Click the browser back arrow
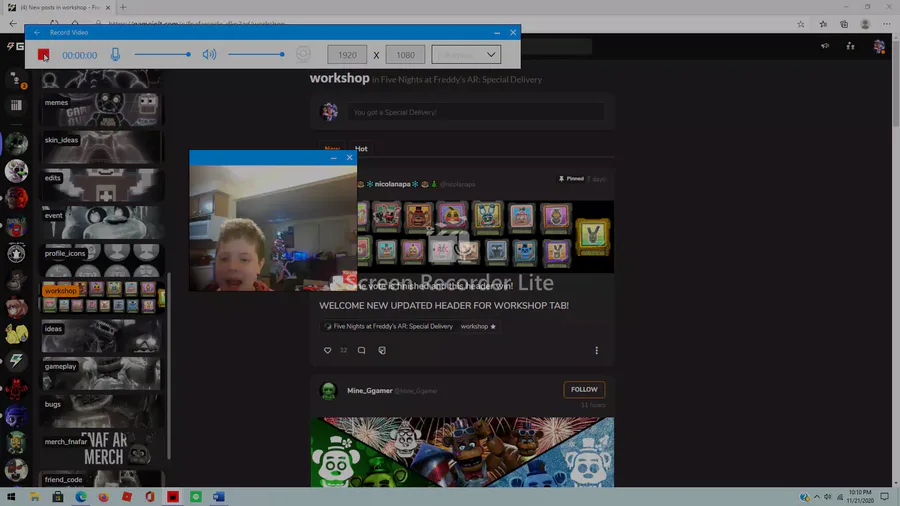Viewport: 900px width, 506px height. pyautogui.click(x=13, y=24)
